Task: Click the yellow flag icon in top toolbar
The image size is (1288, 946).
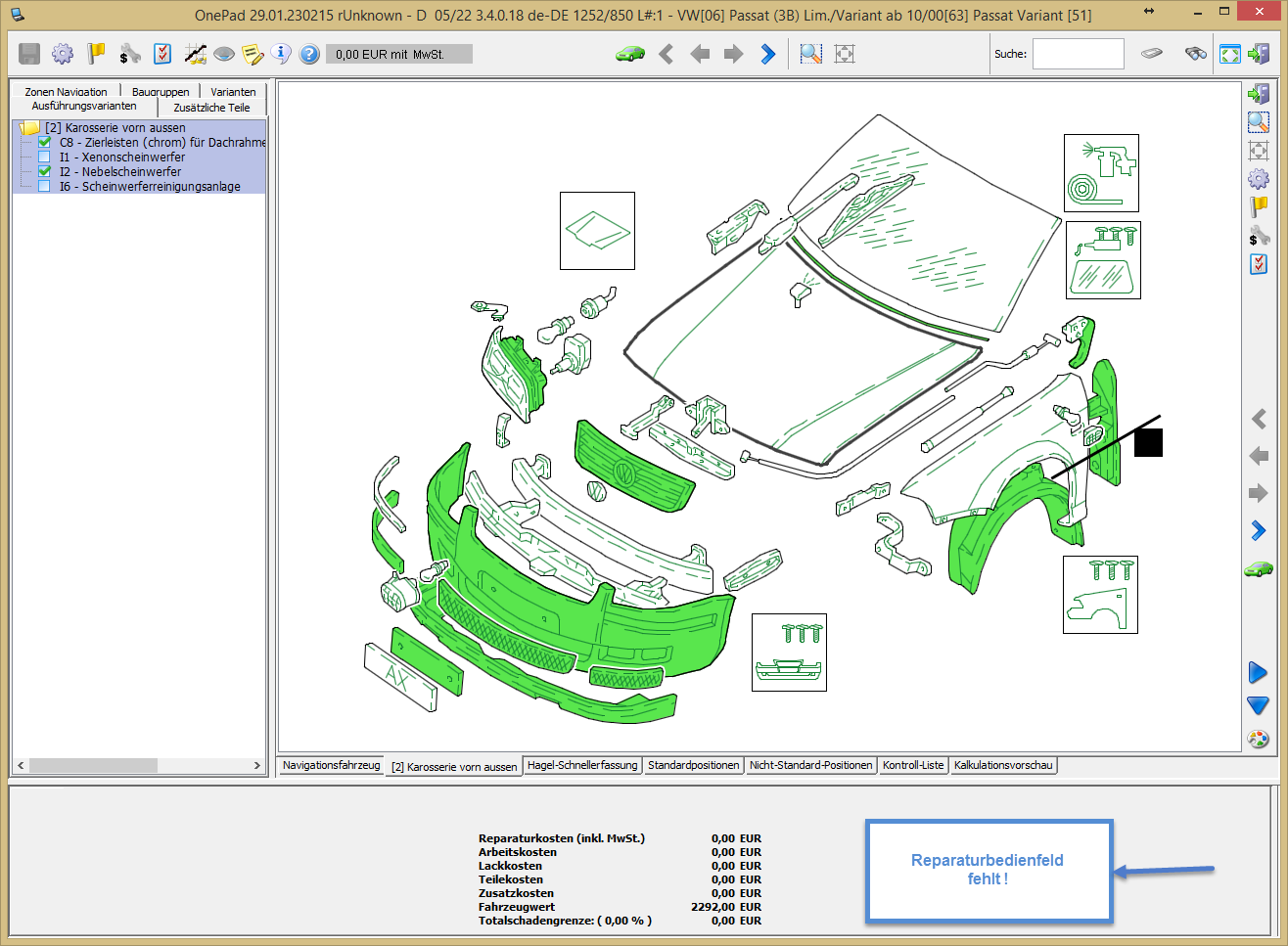Action: [96, 54]
